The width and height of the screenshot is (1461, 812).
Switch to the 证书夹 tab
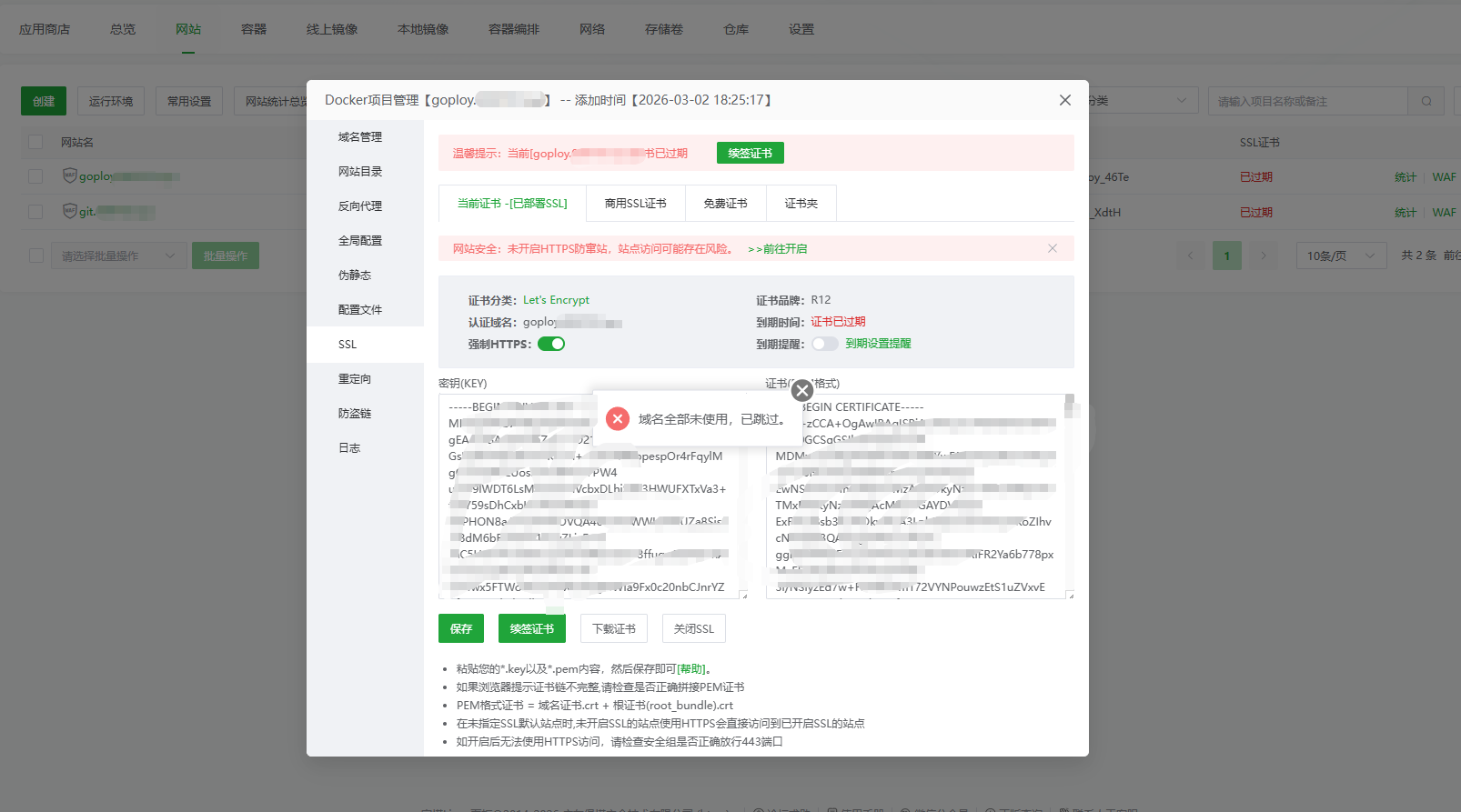coord(801,204)
